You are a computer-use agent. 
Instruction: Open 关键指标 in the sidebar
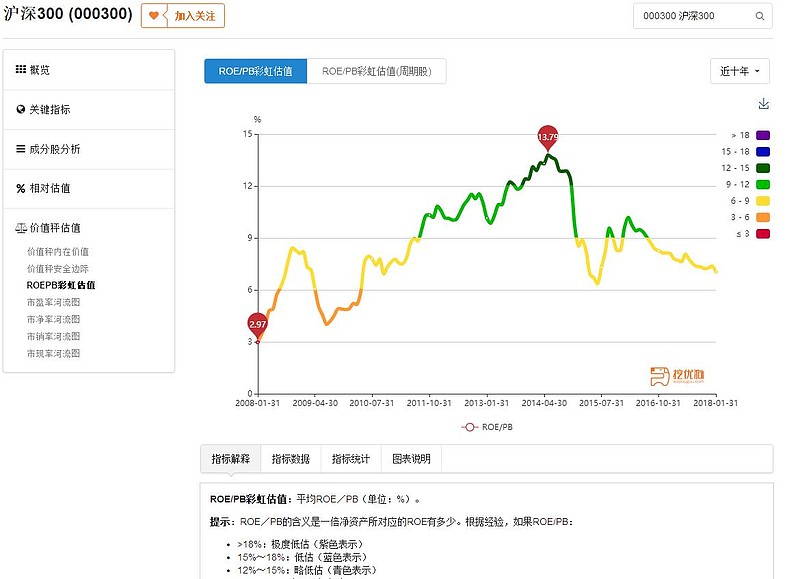tap(89, 110)
